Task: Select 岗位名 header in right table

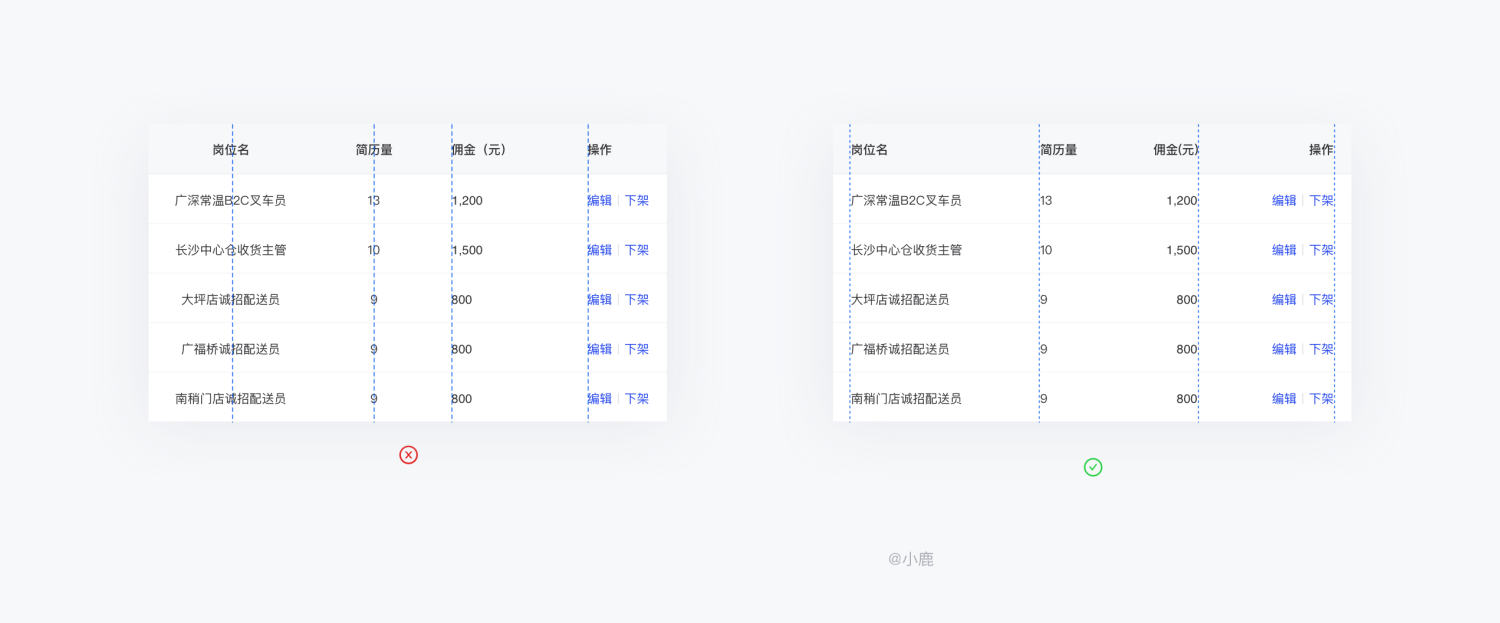Action: [x=869, y=150]
